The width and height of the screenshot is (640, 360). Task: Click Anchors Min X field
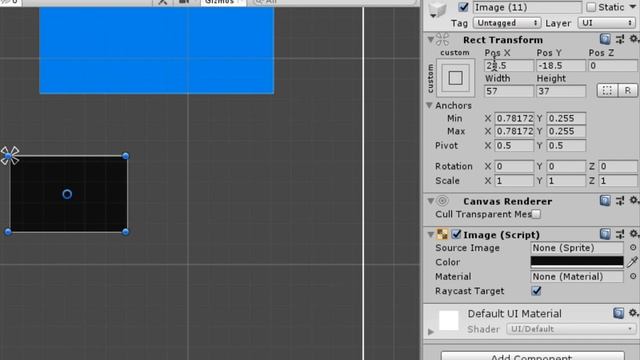pos(514,118)
